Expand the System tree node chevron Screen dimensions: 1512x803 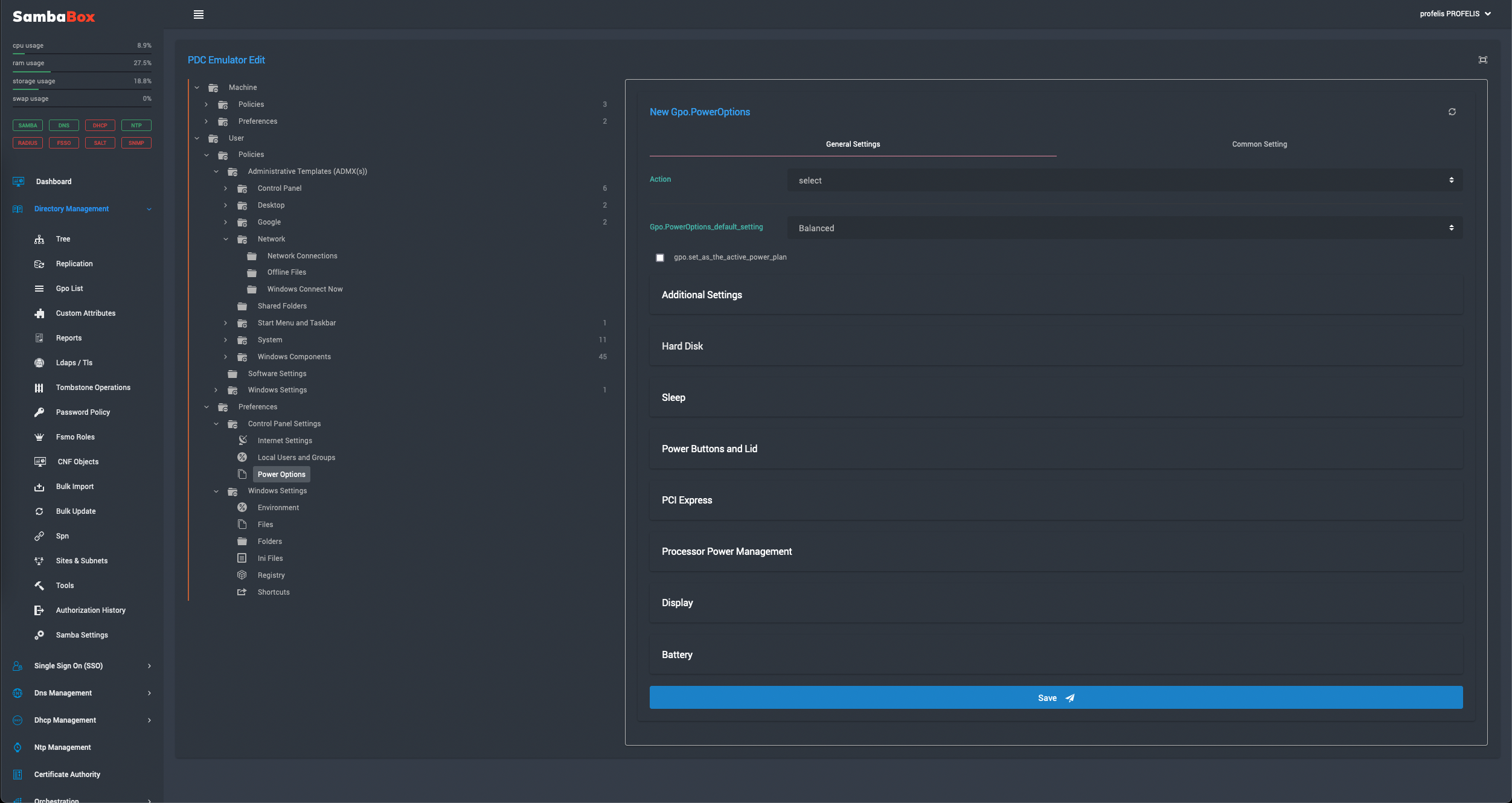[226, 340]
